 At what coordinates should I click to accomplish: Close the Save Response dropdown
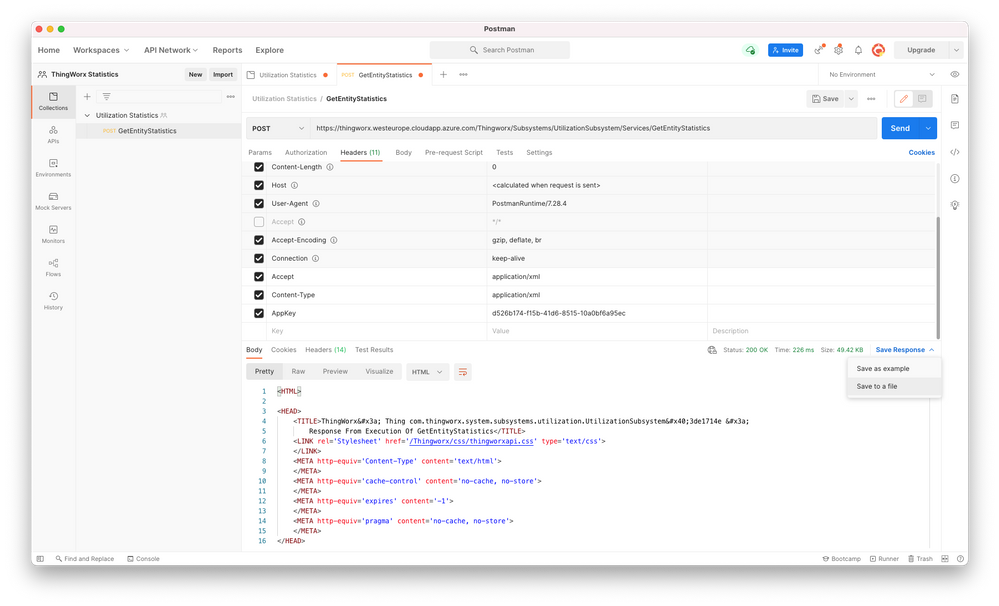pyautogui.click(x=905, y=350)
